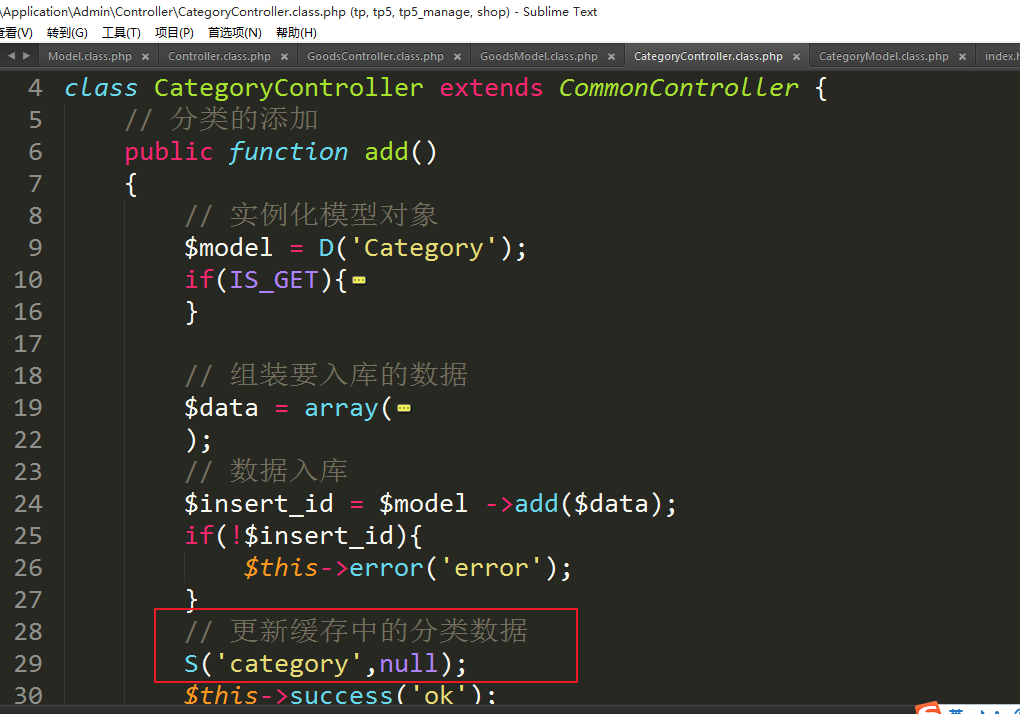Close the GoodsModel.class.php tab
The width and height of the screenshot is (1020, 714).
[x=611, y=57]
